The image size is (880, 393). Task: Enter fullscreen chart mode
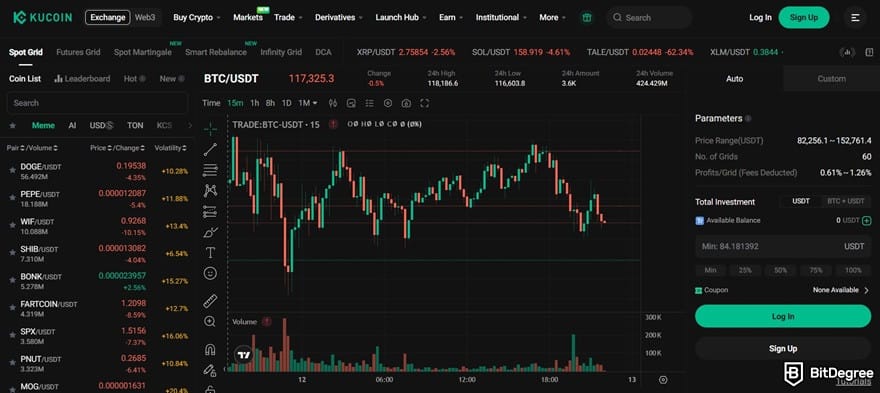(x=425, y=103)
